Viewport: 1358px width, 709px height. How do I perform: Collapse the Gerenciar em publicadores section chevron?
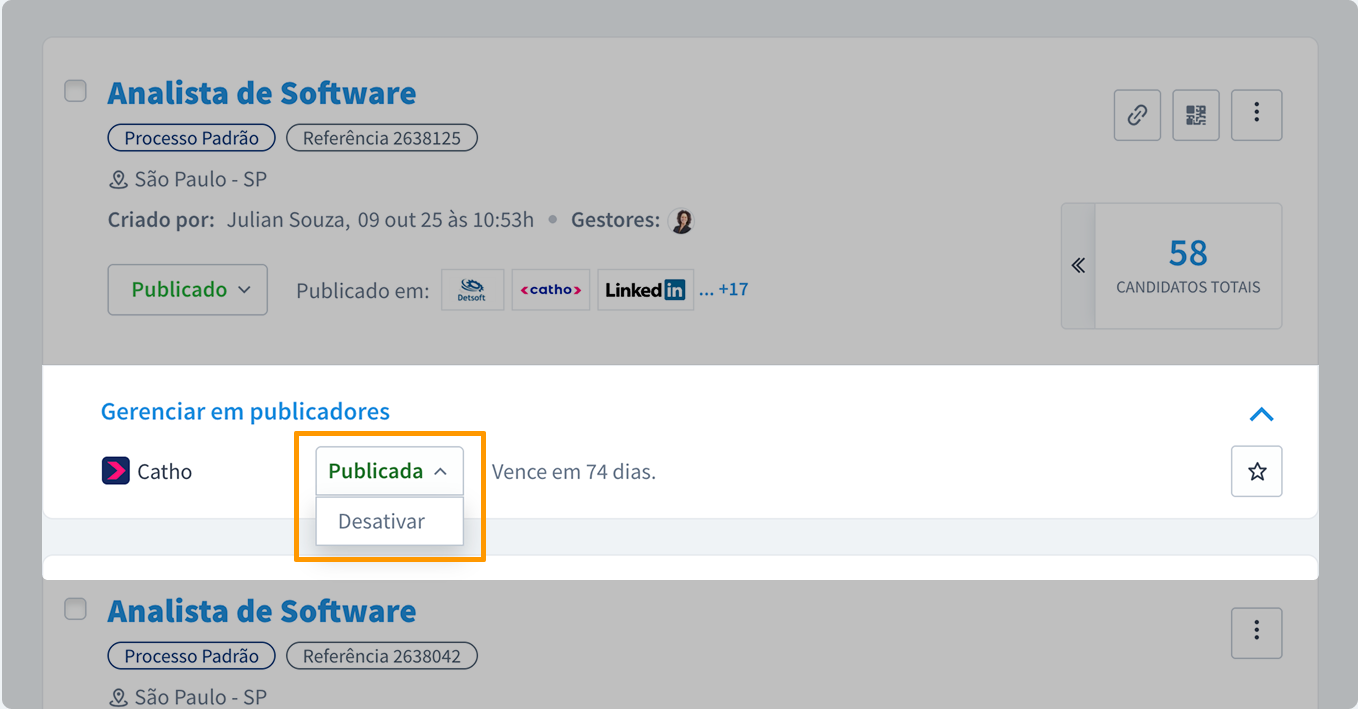[1261, 414]
